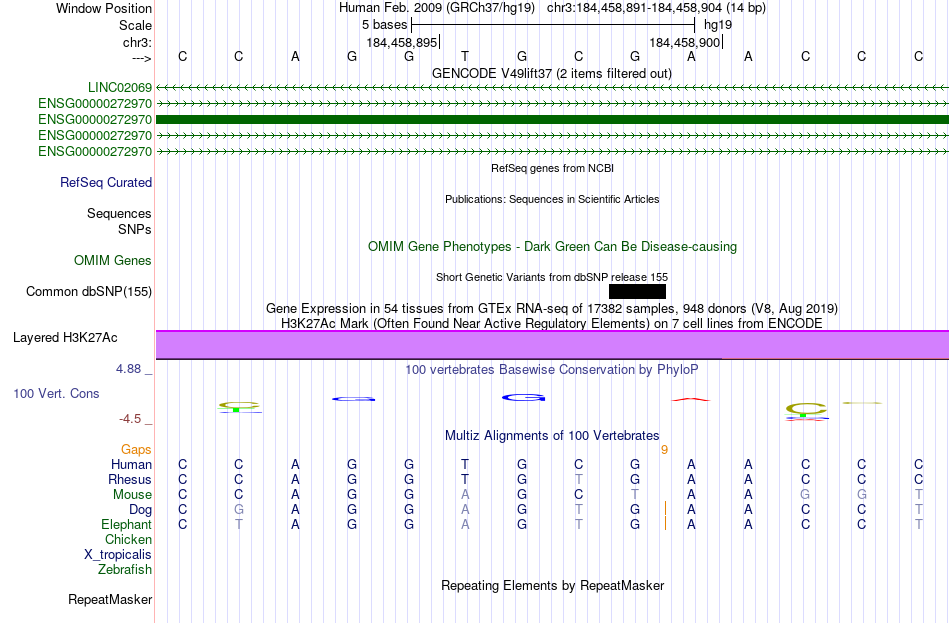Select the X_tropicalis alignment row label
950x623 pixels.
tap(118, 555)
